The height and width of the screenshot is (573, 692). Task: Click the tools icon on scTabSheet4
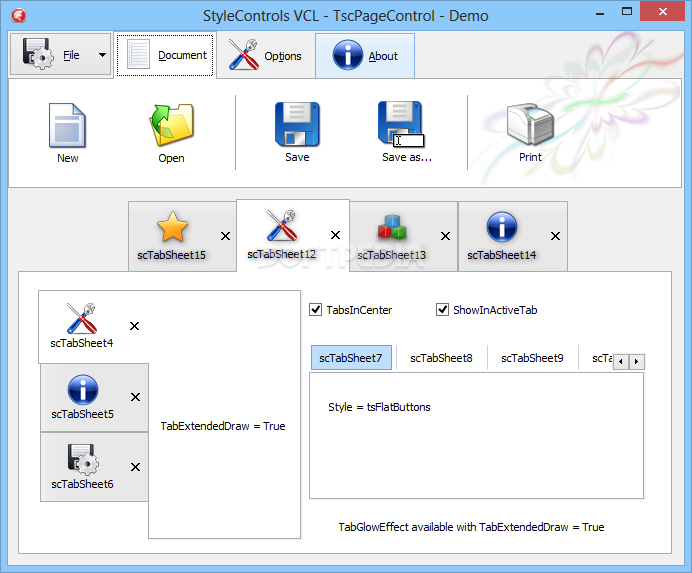coord(82,318)
